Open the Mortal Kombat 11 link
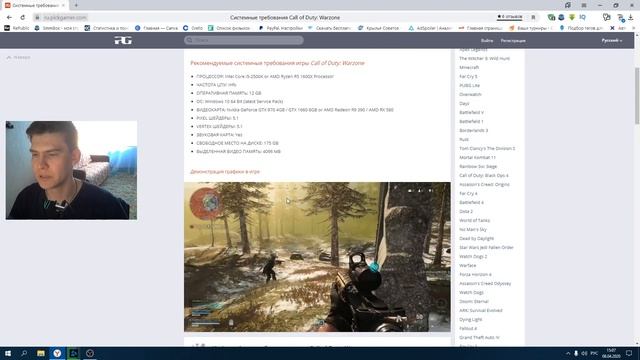640x360 pixels. (478, 157)
